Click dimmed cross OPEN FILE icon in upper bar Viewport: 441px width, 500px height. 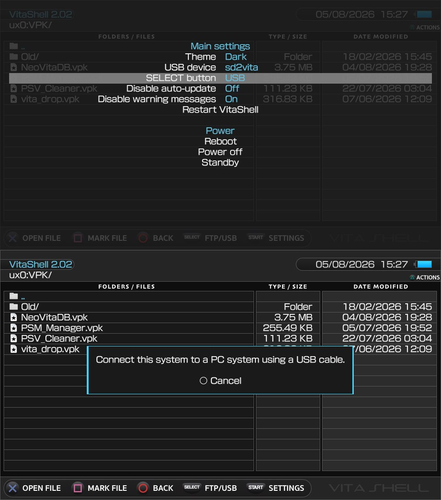click(13, 238)
